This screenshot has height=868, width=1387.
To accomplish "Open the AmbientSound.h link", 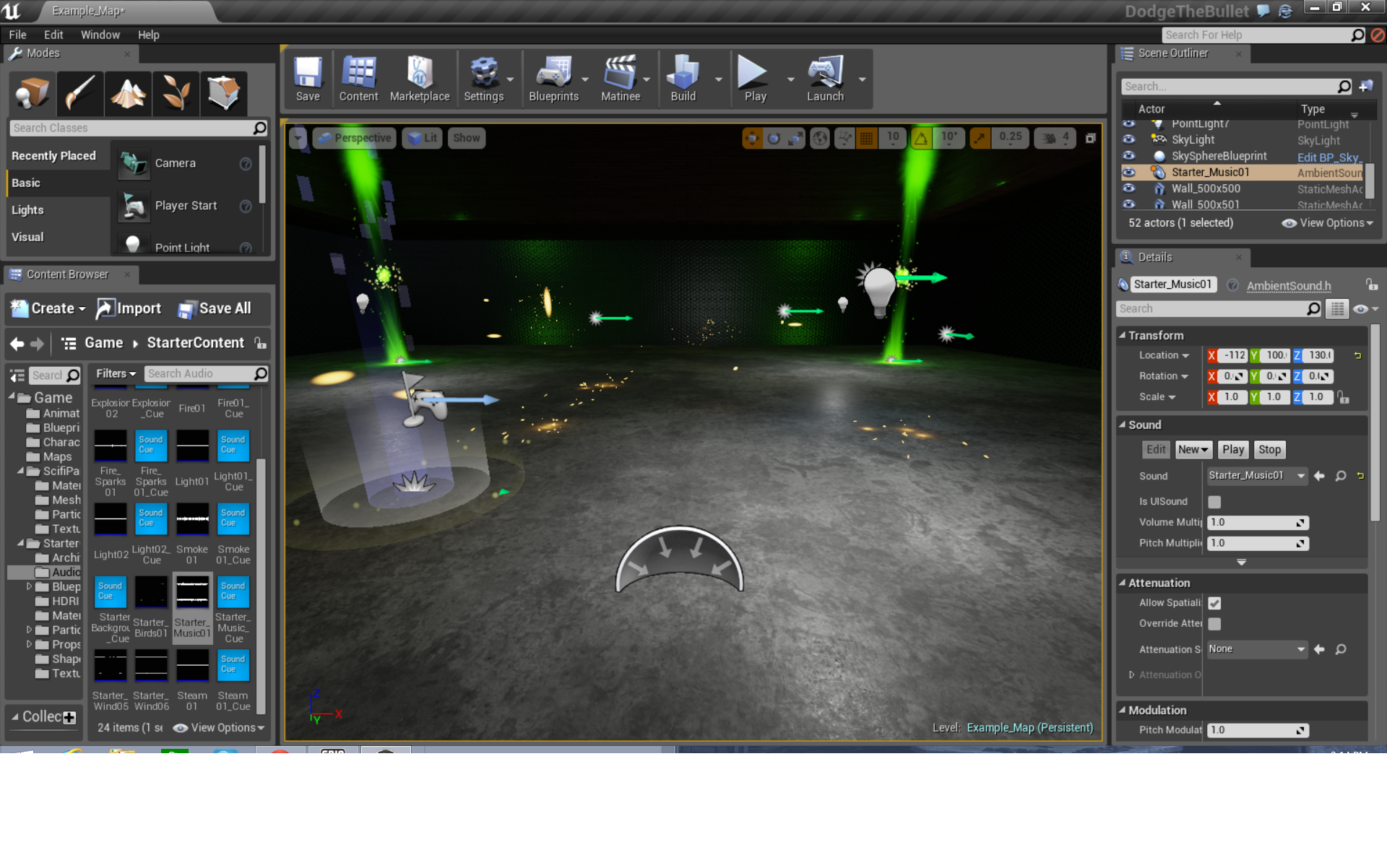I will coord(1288,285).
